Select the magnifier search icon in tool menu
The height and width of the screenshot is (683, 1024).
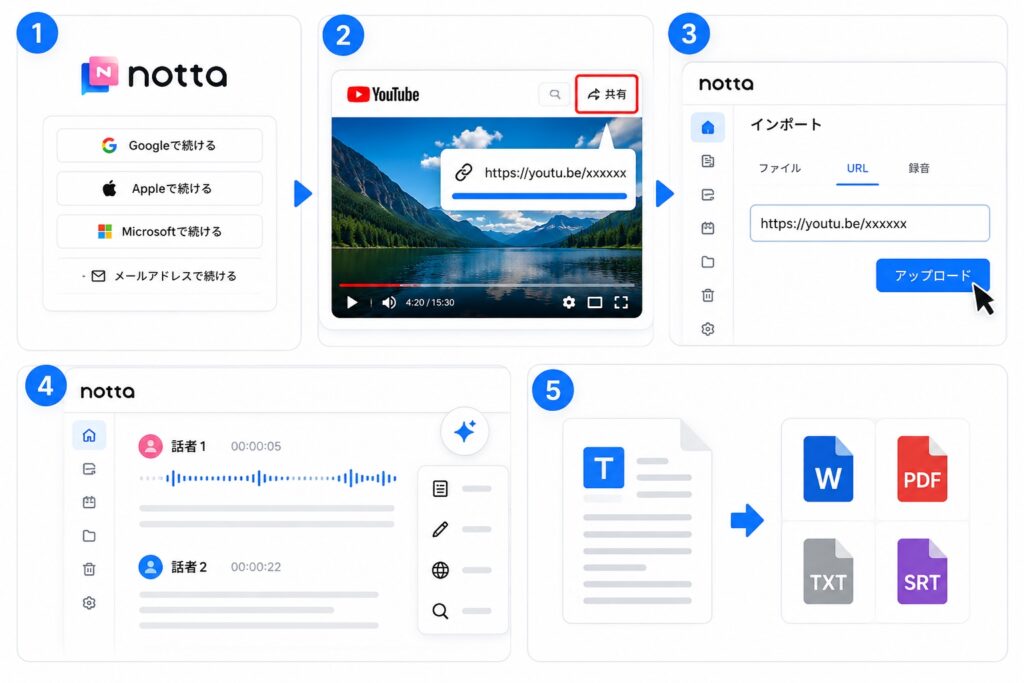click(440, 611)
